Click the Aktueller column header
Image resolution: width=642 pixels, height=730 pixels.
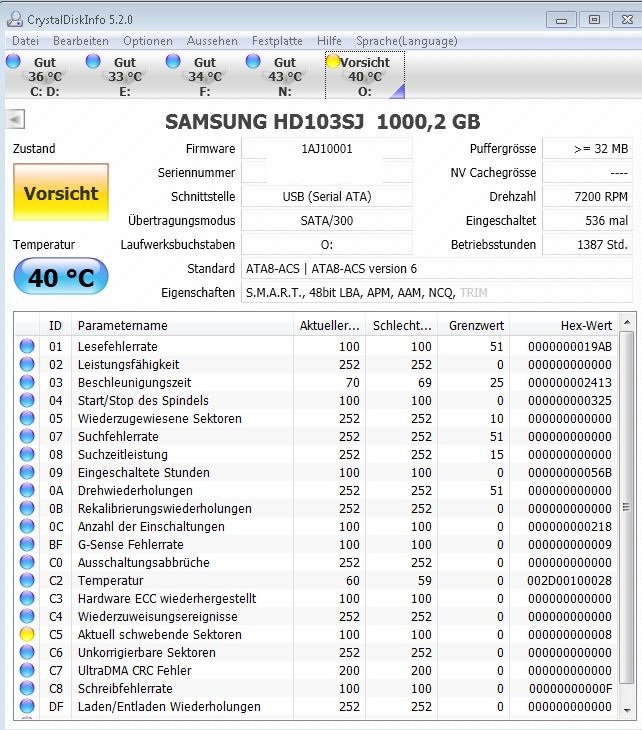[x=330, y=325]
